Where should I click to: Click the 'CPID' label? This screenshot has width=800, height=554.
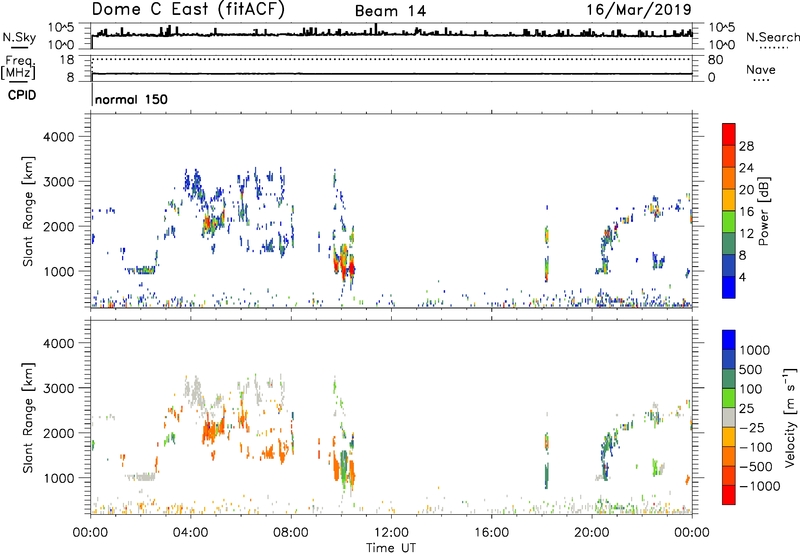pyautogui.click(x=22, y=95)
